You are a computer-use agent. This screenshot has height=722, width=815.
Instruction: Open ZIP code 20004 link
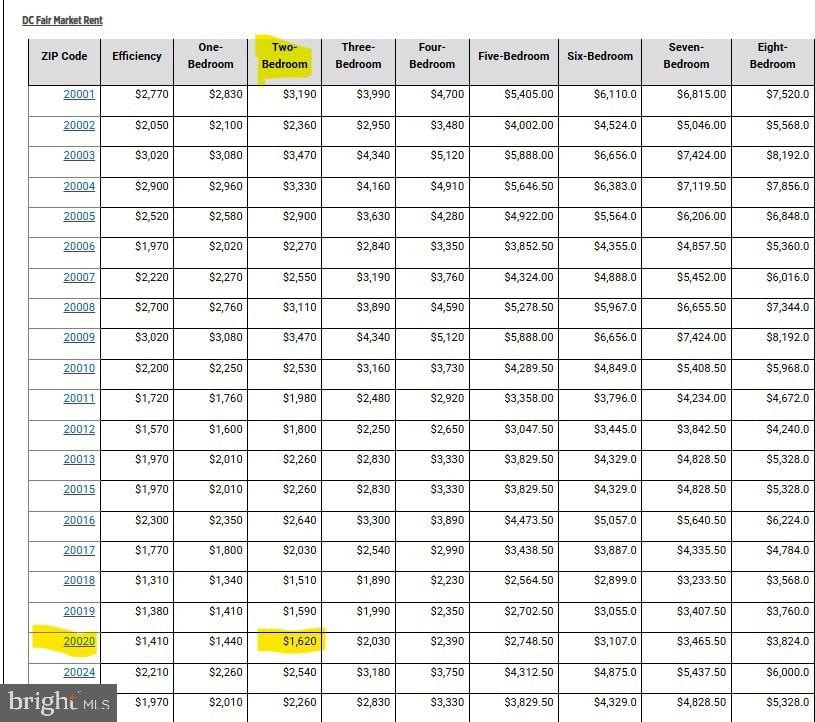click(x=79, y=186)
